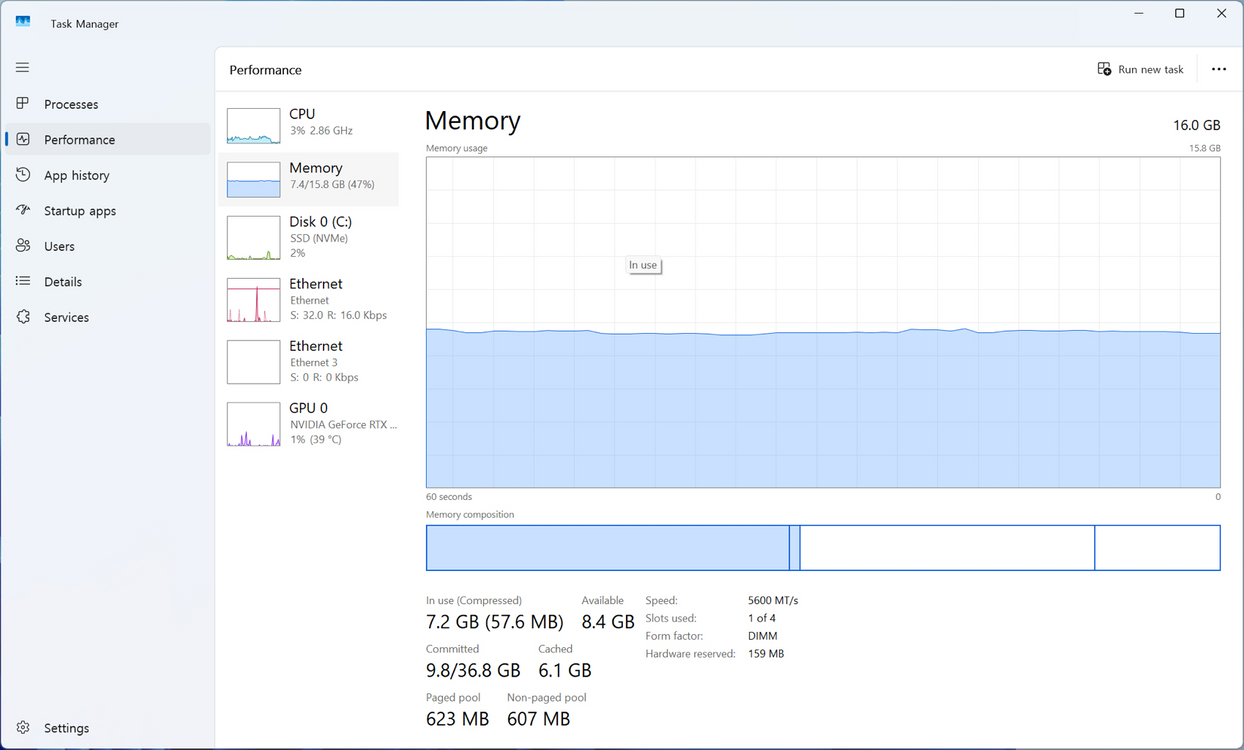Open the first Ethernet adapter graph
Image resolution: width=1244 pixels, height=750 pixels.
253,300
